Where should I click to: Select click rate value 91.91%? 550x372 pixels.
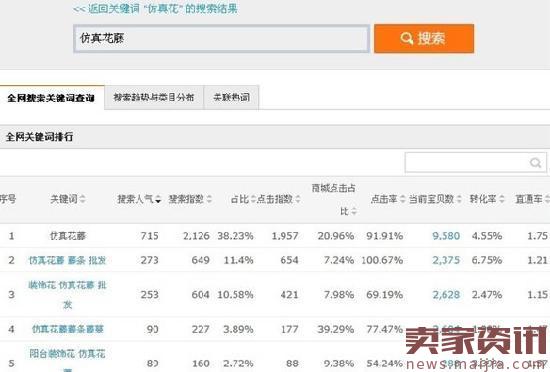click(x=384, y=236)
